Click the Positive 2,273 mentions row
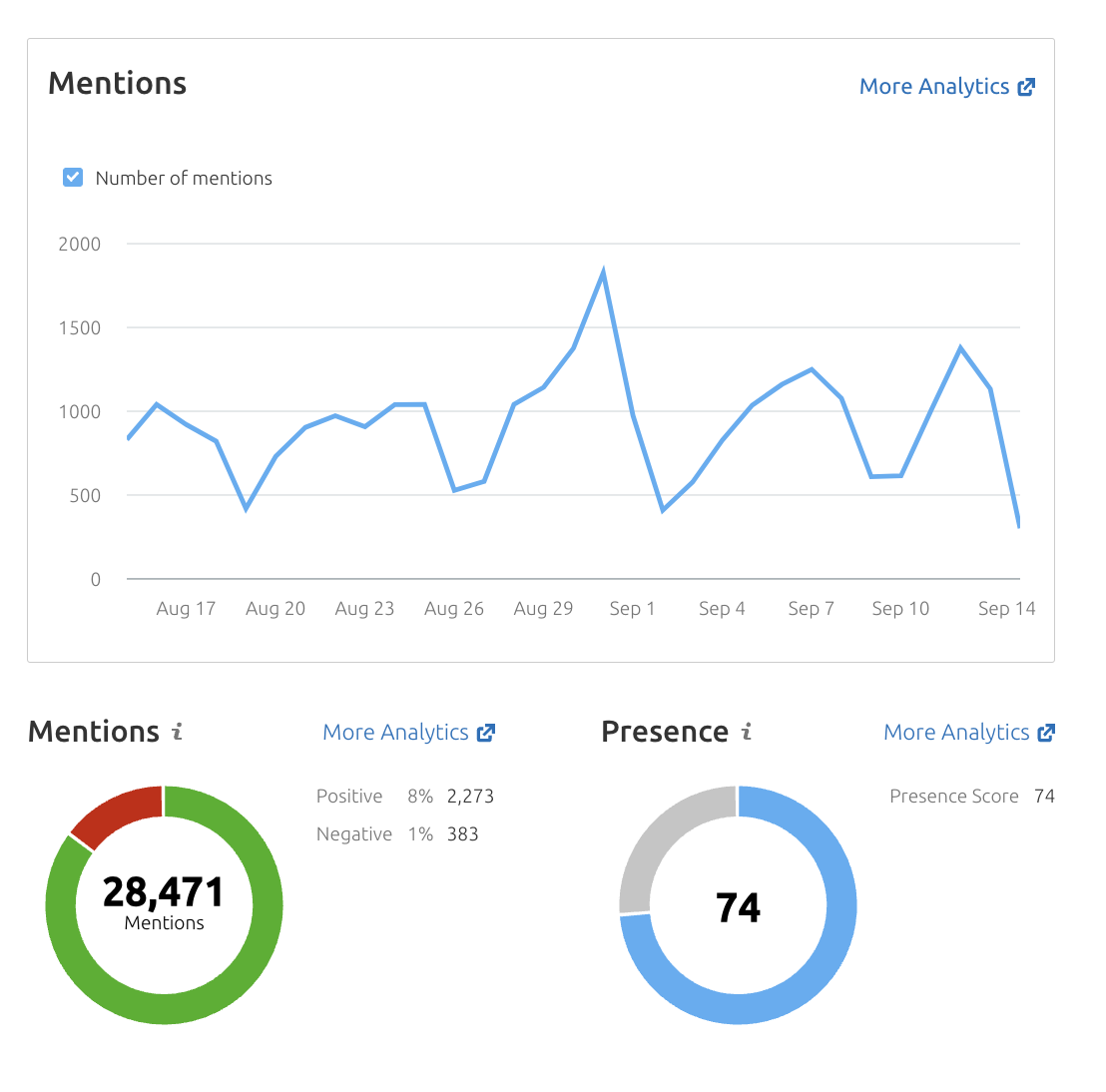Image resolution: width=1106 pixels, height=1092 pixels. [x=404, y=797]
